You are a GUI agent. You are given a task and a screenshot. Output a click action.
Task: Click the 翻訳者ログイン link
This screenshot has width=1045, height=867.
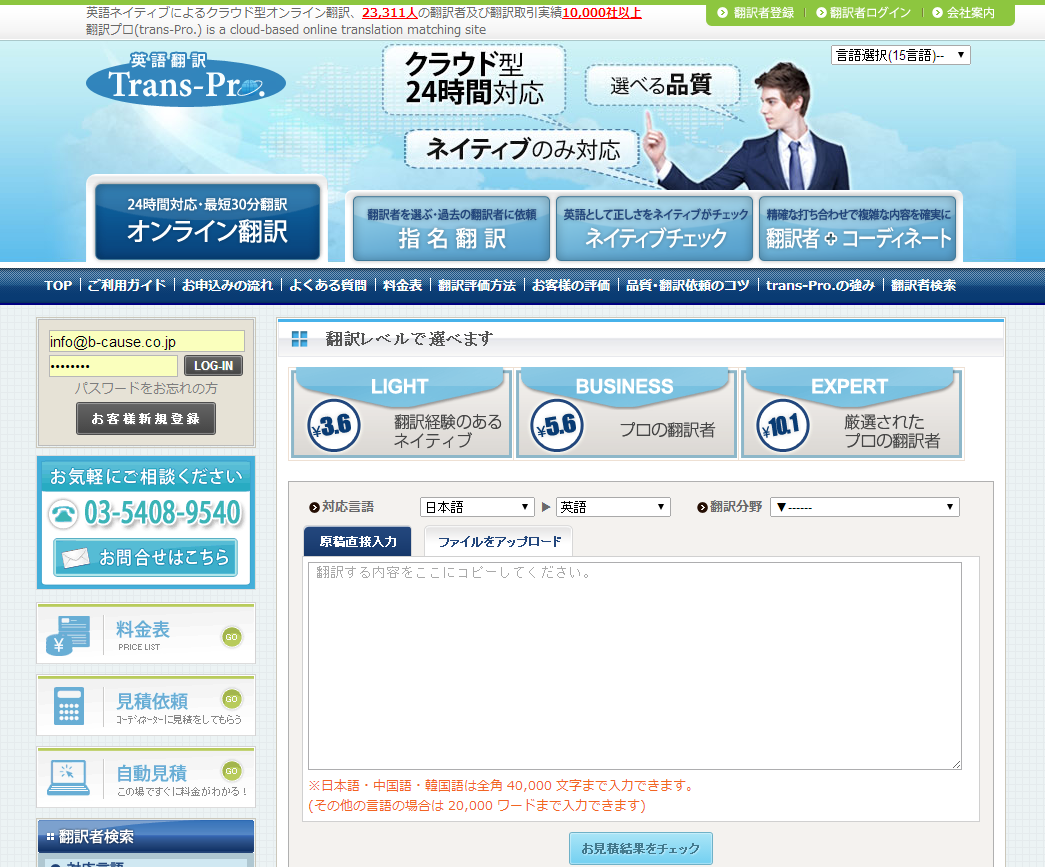(870, 13)
